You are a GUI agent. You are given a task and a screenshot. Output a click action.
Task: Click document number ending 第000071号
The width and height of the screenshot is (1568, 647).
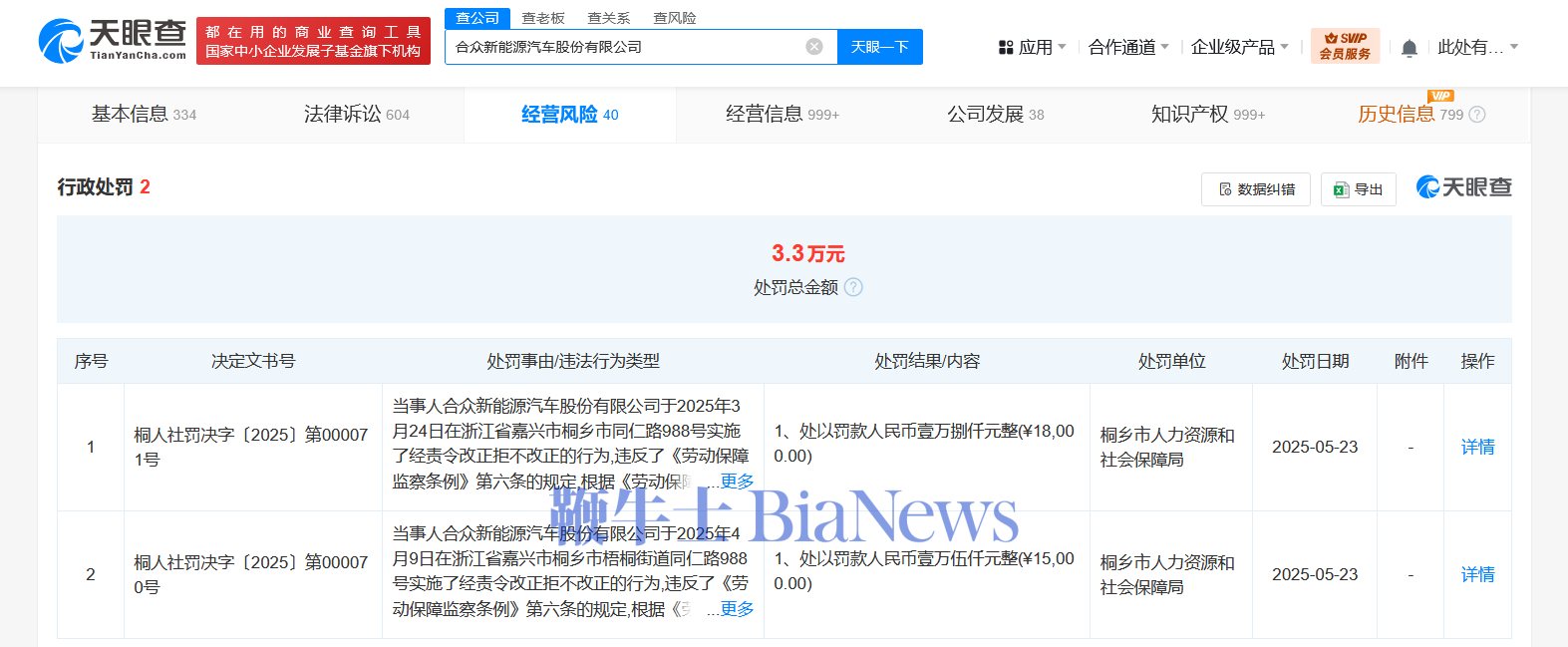(x=251, y=447)
